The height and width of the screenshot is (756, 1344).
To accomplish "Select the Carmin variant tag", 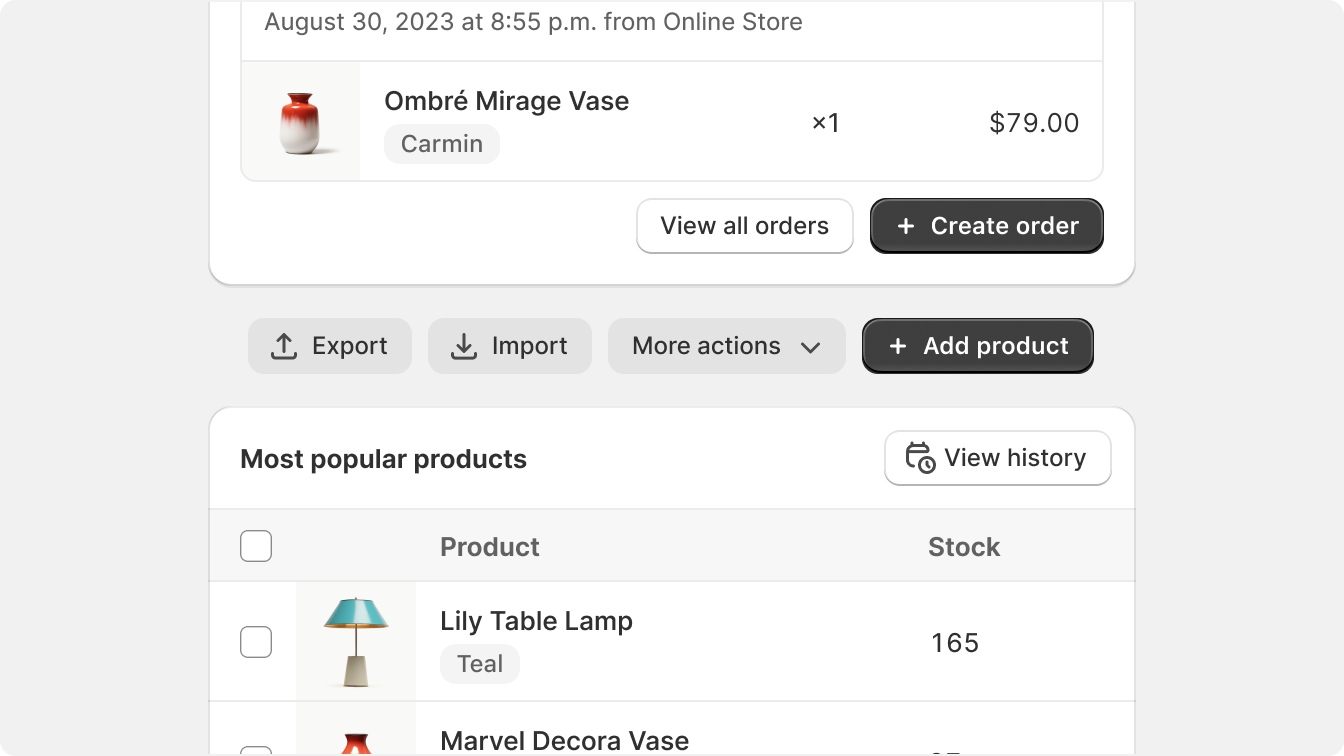I will (442, 144).
